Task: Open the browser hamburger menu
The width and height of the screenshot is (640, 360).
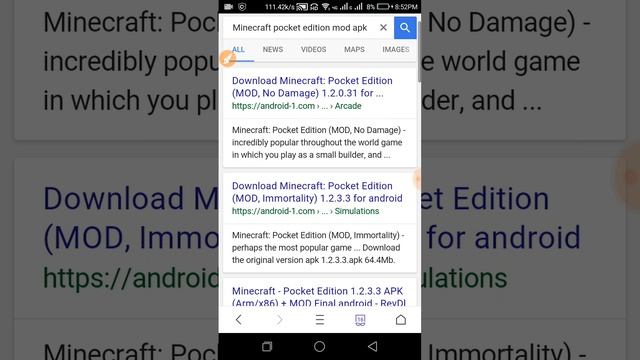Action: [x=320, y=320]
